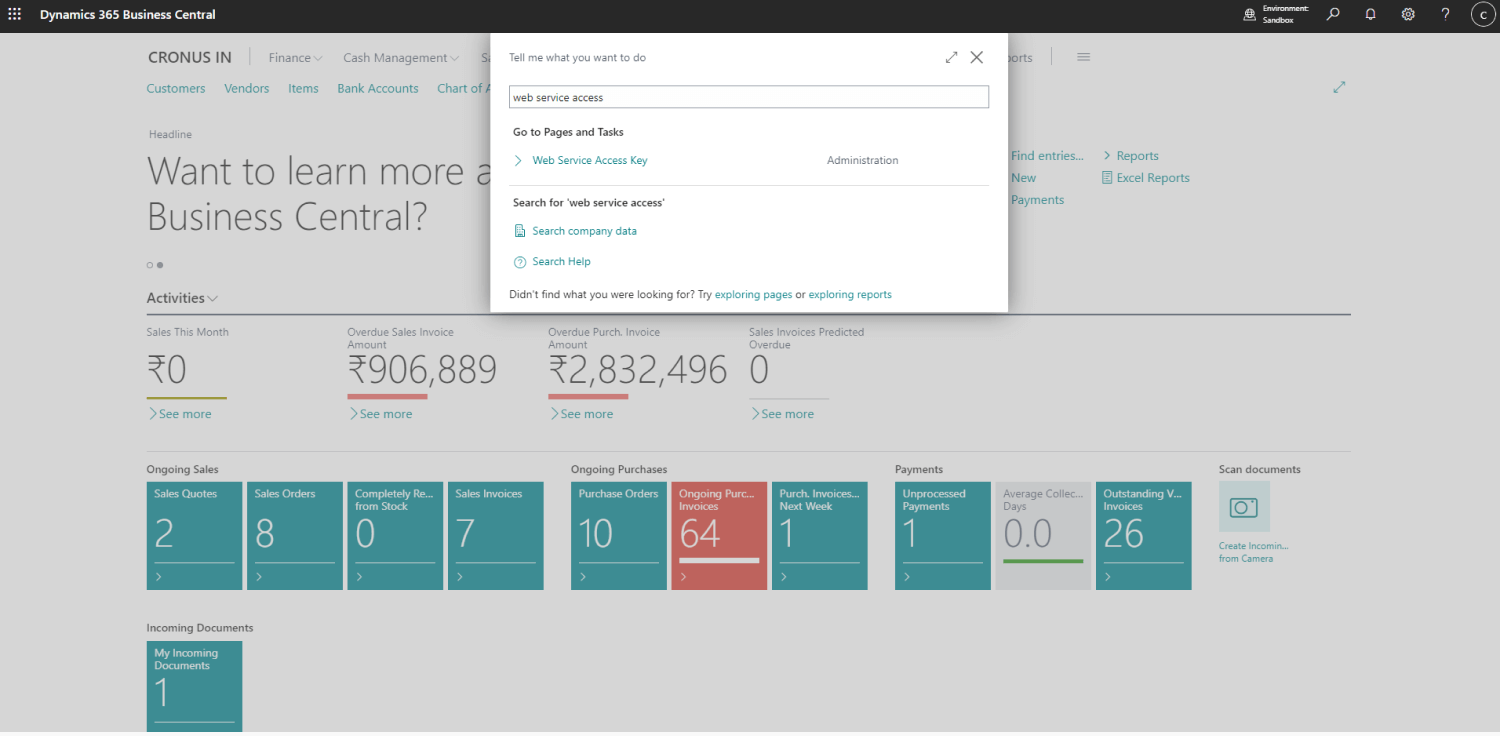
Task: Click the Administration category text
Action: click(x=863, y=160)
